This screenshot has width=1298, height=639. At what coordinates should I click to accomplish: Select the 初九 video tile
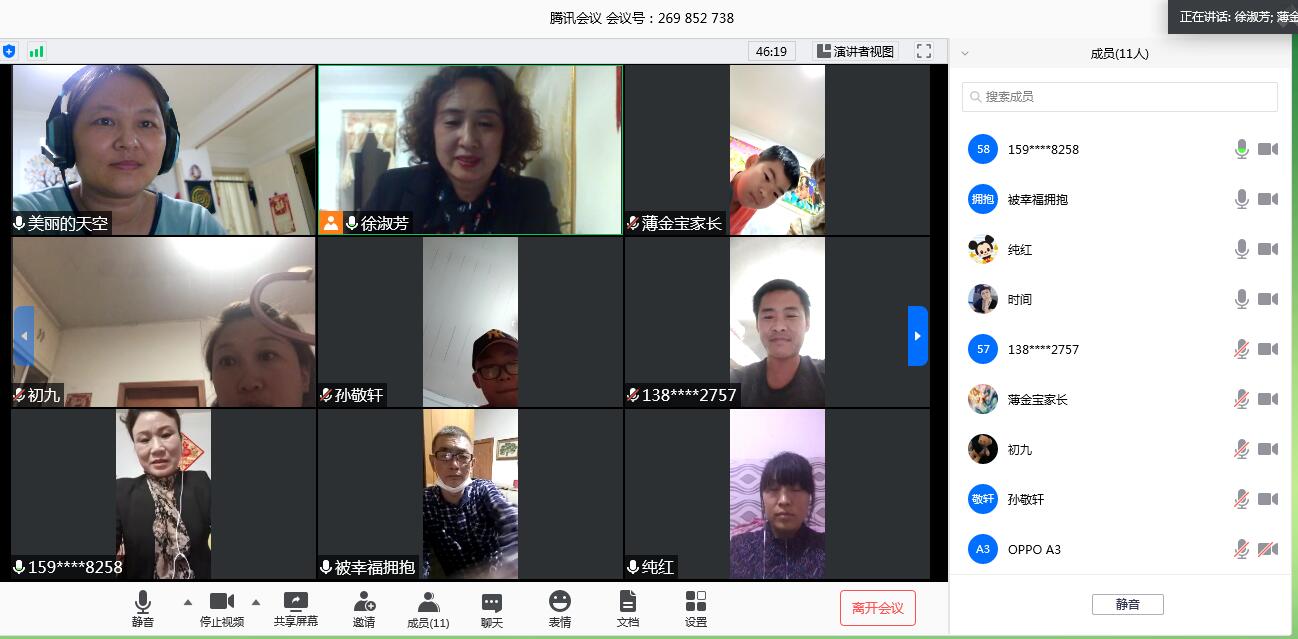164,322
